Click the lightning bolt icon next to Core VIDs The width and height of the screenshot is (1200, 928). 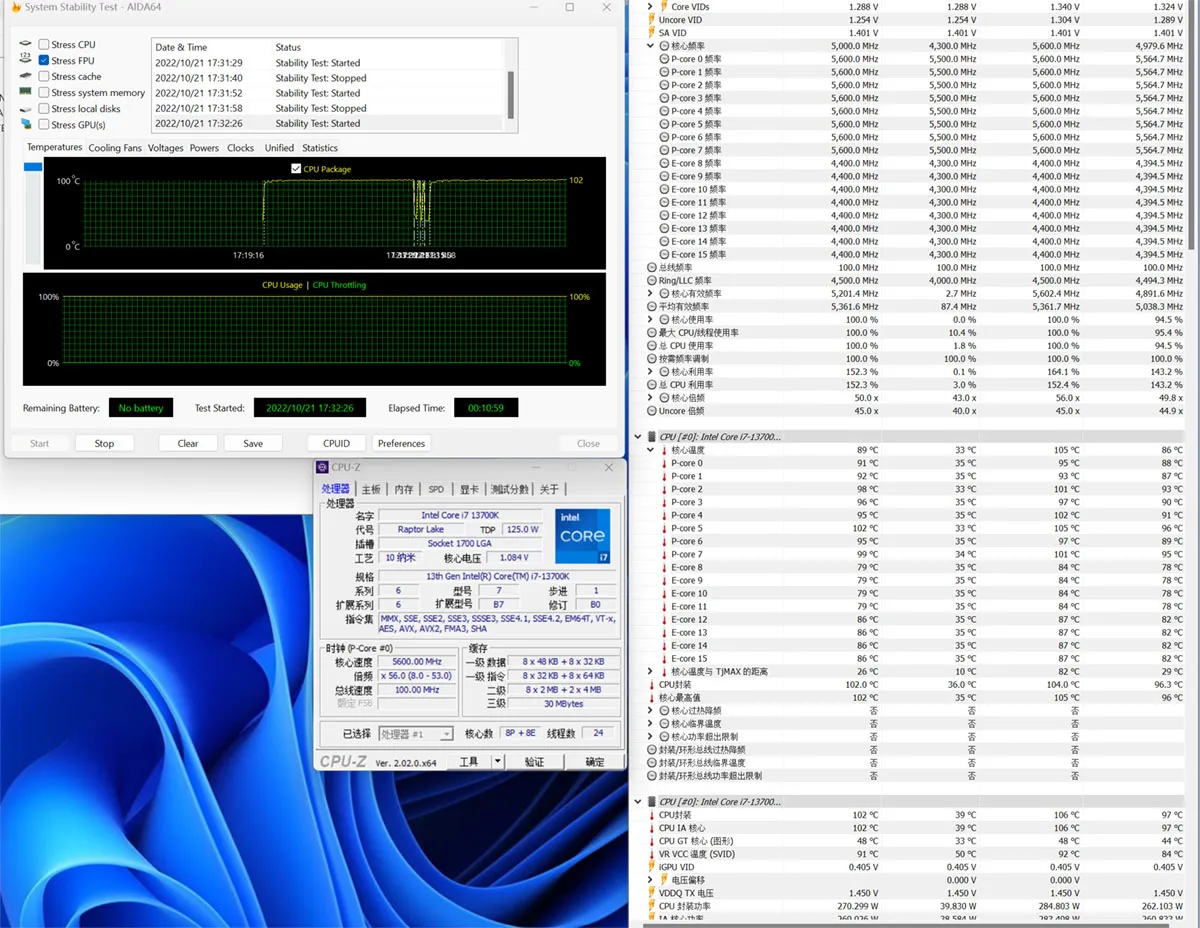coord(663,7)
